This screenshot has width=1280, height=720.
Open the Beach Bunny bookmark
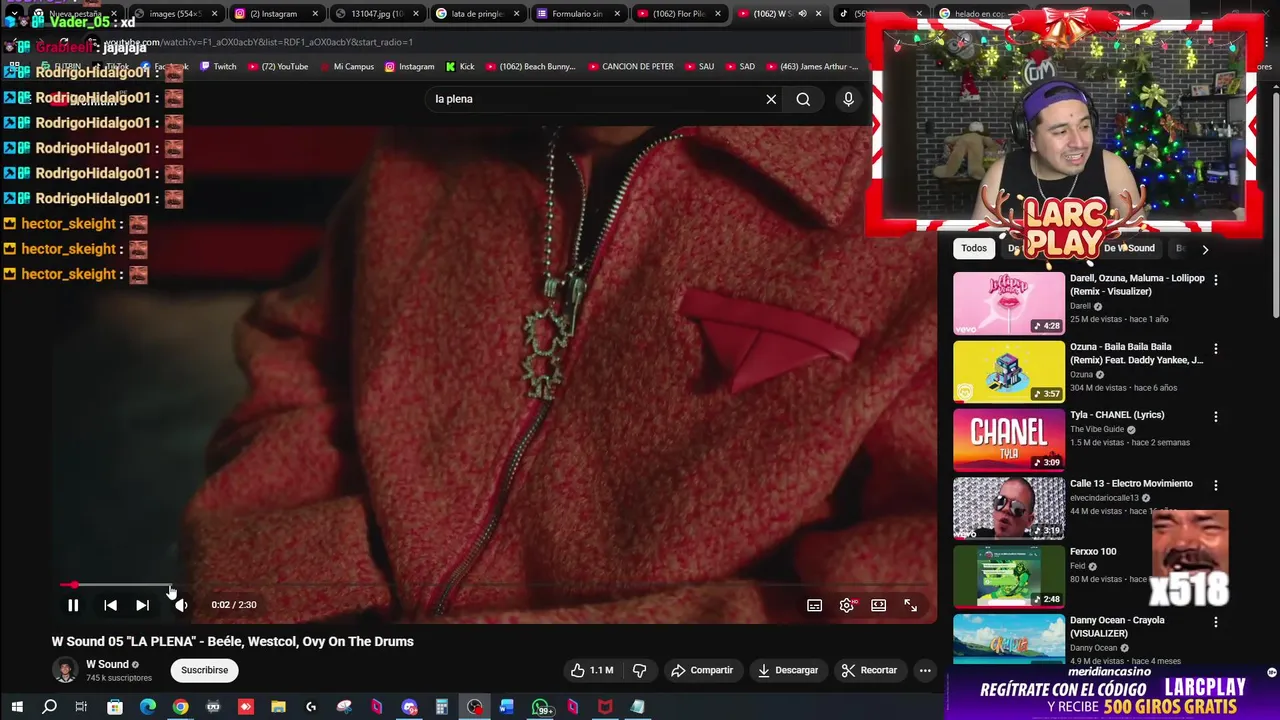point(530,66)
